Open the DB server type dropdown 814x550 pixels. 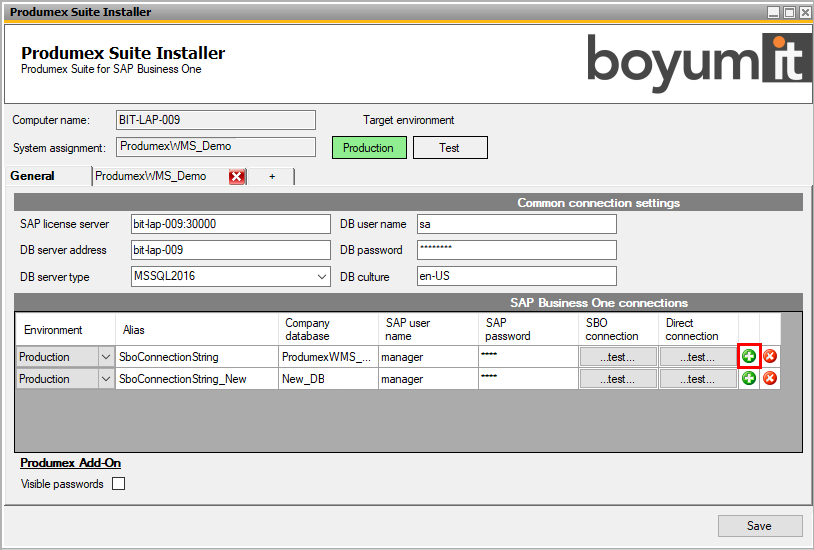(322, 276)
